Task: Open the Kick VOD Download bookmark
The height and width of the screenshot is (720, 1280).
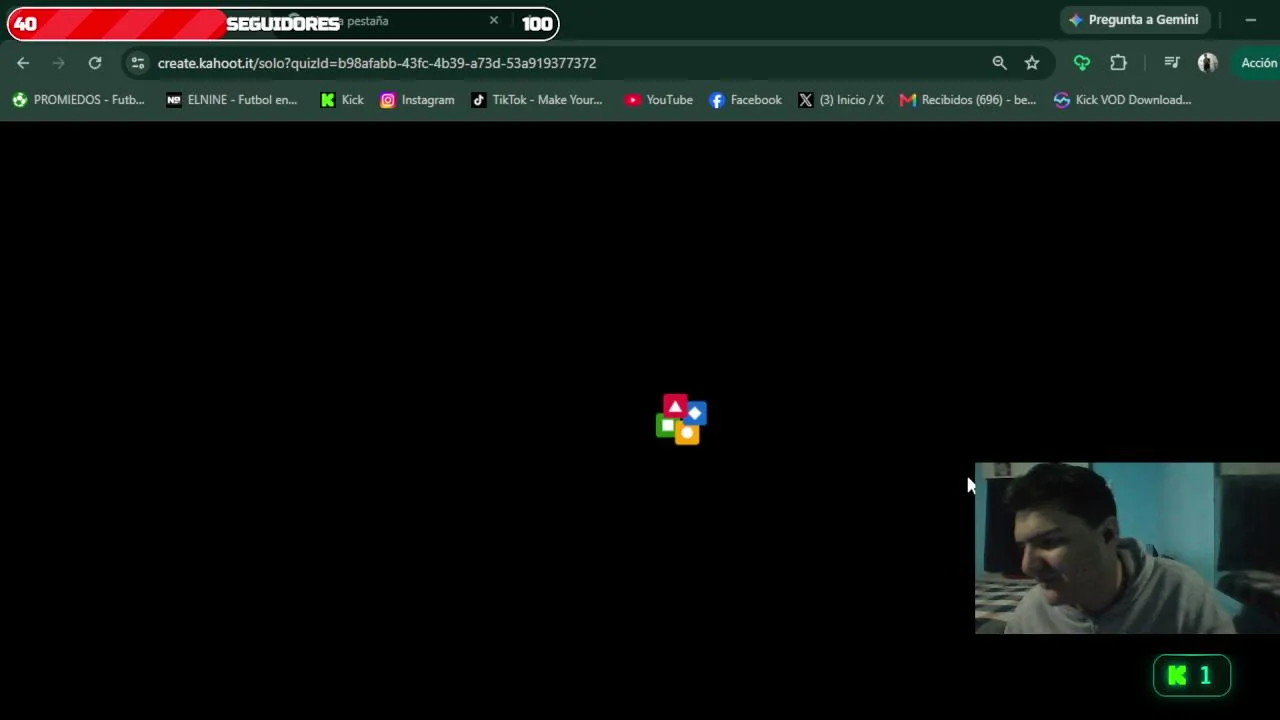Action: 1123,100
